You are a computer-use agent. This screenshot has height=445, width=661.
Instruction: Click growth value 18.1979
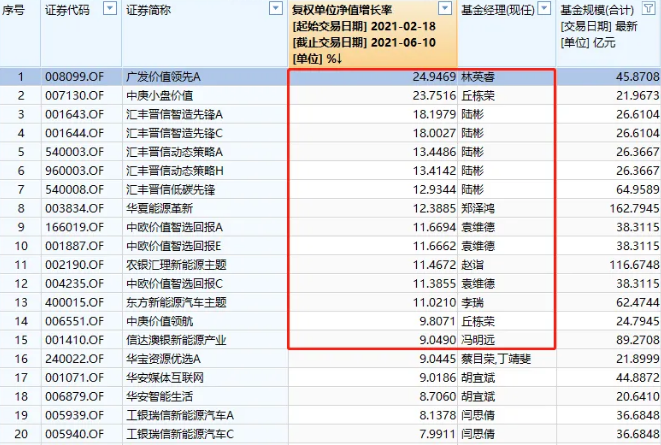click(434, 115)
